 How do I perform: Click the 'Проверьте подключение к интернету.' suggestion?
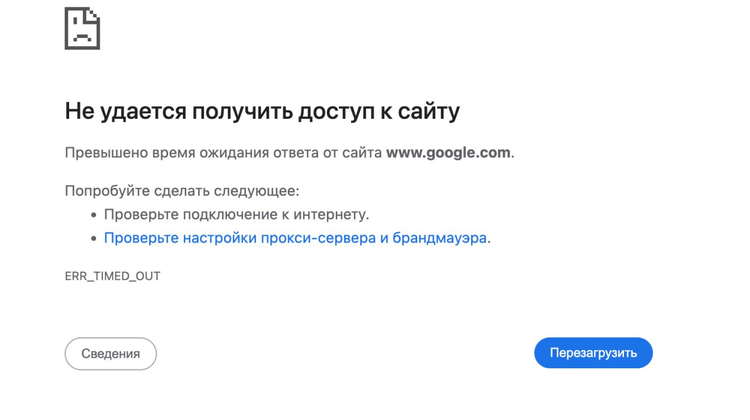pos(236,214)
